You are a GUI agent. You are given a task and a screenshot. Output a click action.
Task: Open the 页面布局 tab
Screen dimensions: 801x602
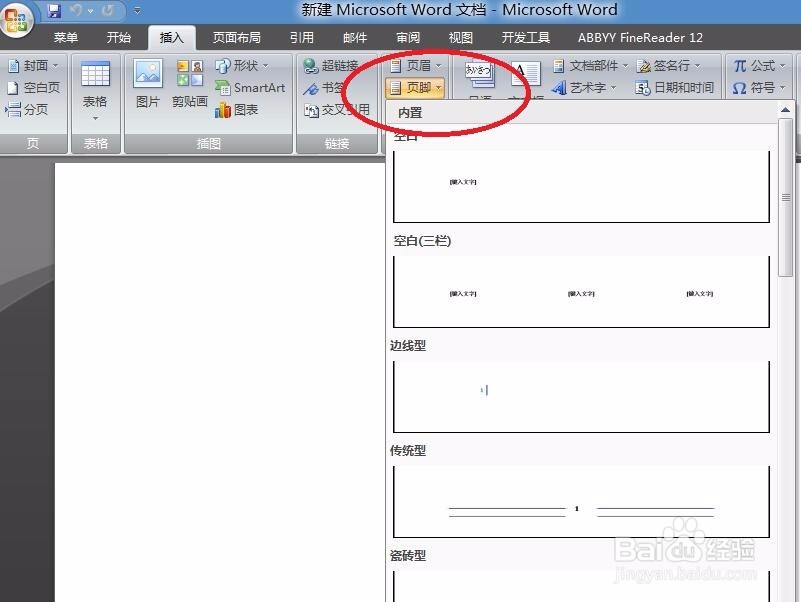[x=237, y=37]
